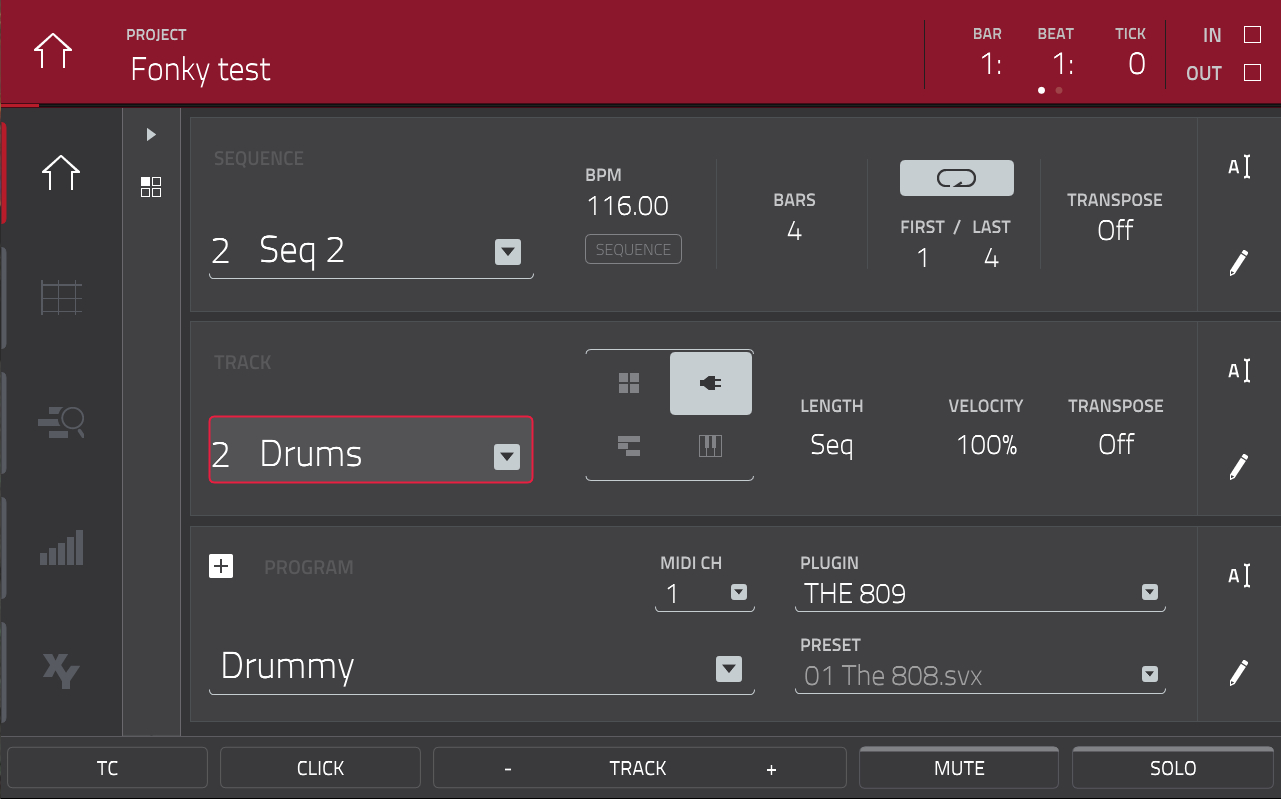This screenshot has width=1281, height=799.
Task: Select the plugin track type plug icon
Action: (711, 383)
